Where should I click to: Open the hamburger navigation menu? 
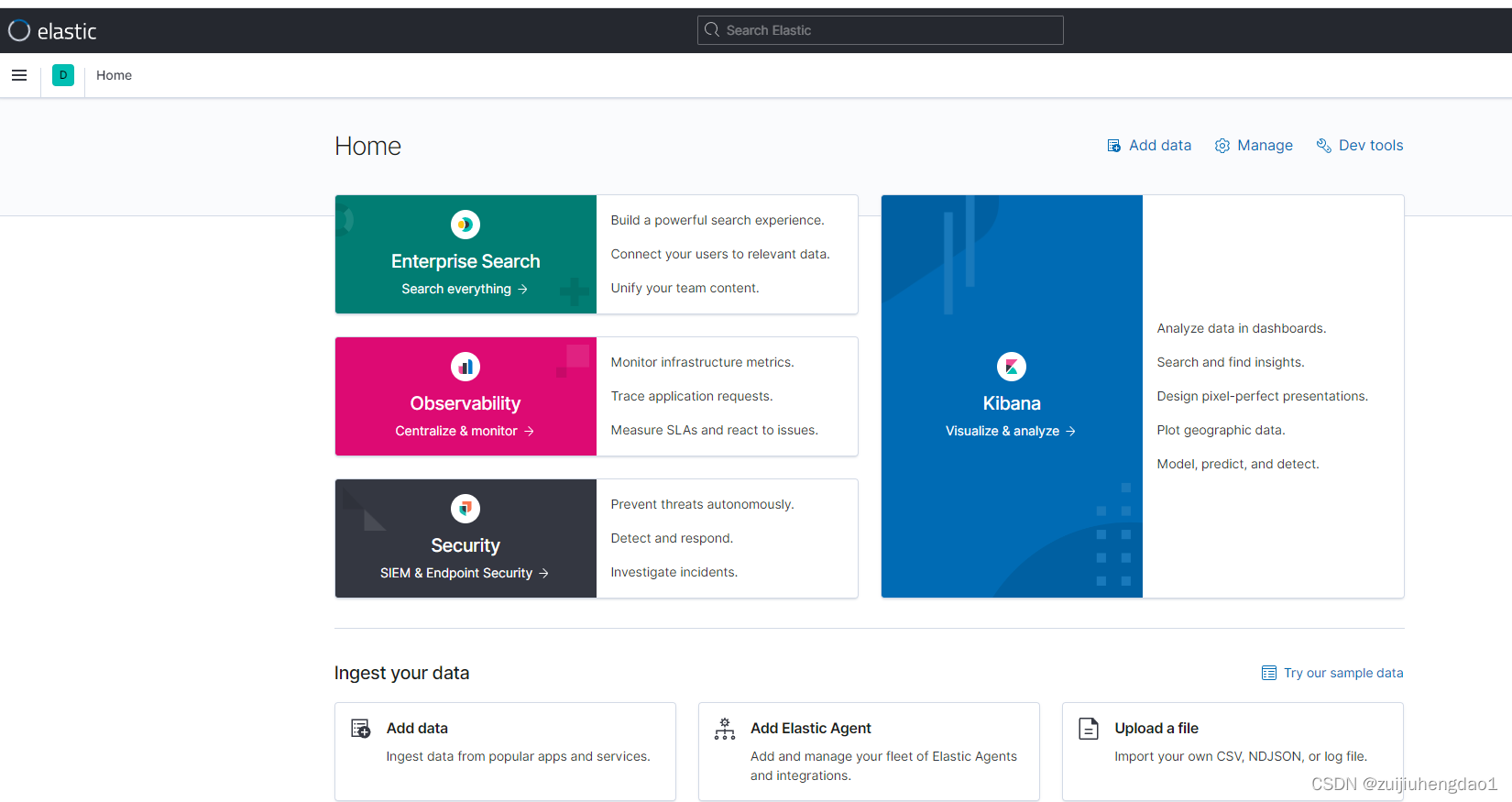point(19,75)
